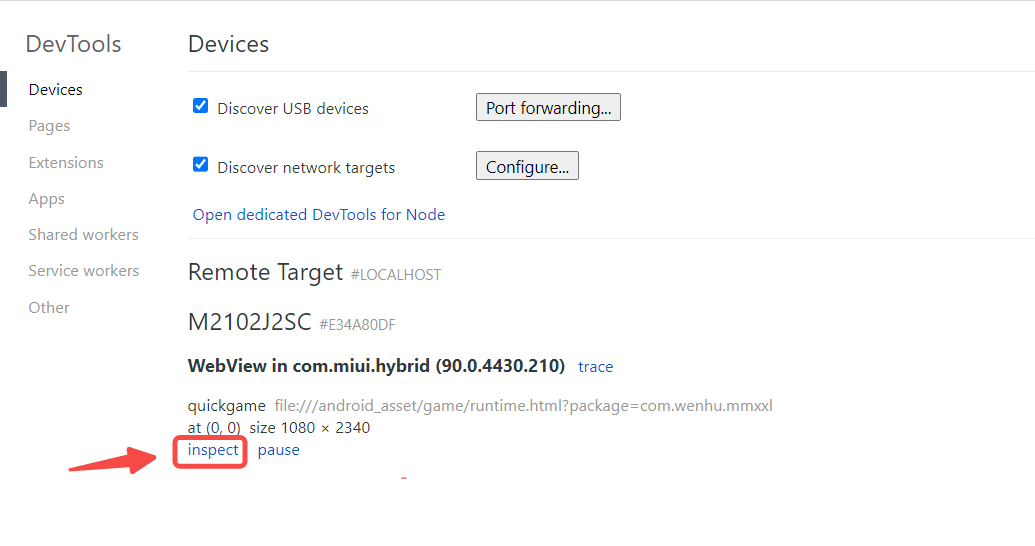Click the M2102J2SC device name
Viewport: 1035px width, 546px height.
pos(249,322)
